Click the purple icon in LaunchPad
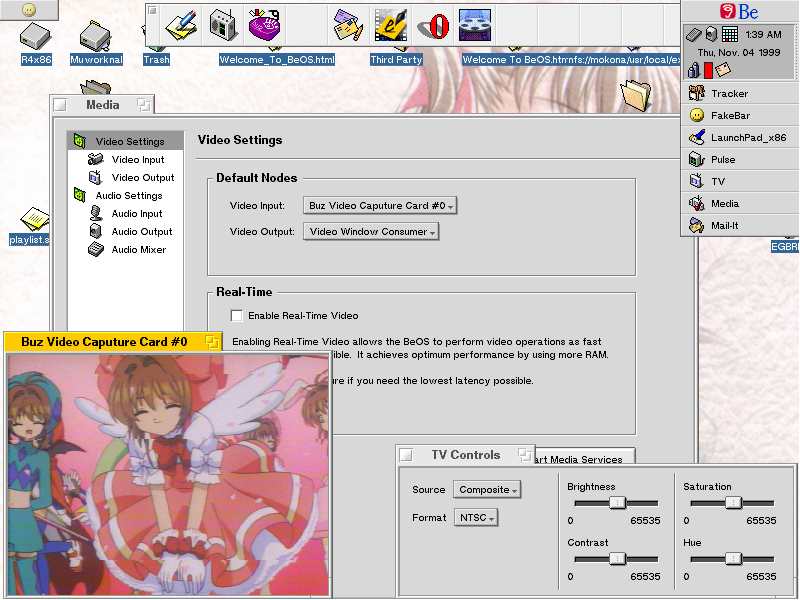Viewport: 800px width, 600px height. click(264, 24)
